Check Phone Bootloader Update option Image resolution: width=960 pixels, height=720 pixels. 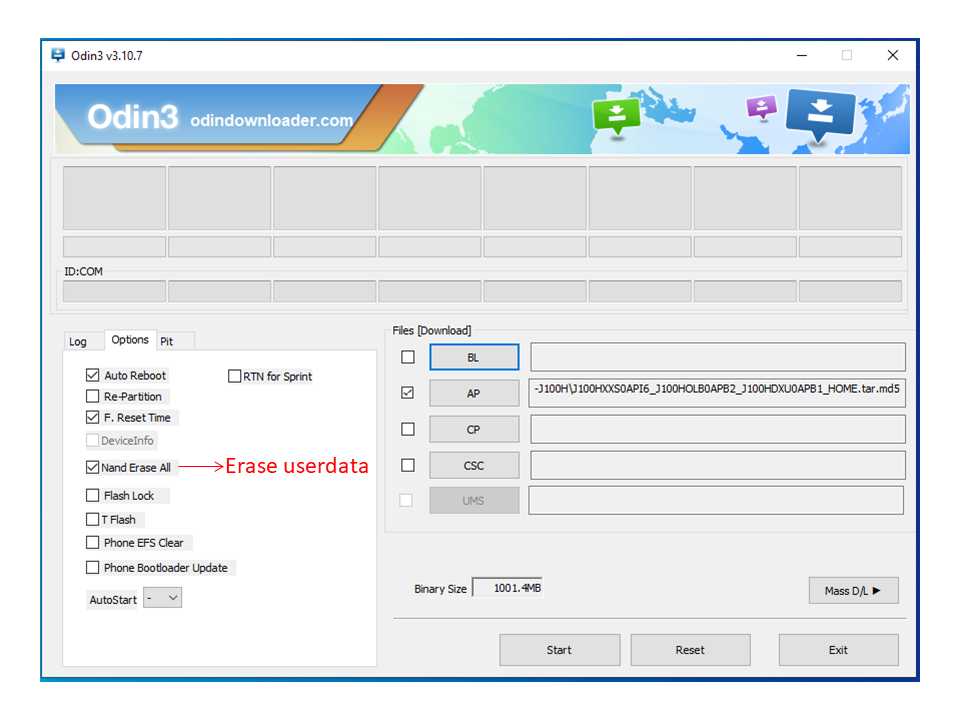[x=92, y=568]
